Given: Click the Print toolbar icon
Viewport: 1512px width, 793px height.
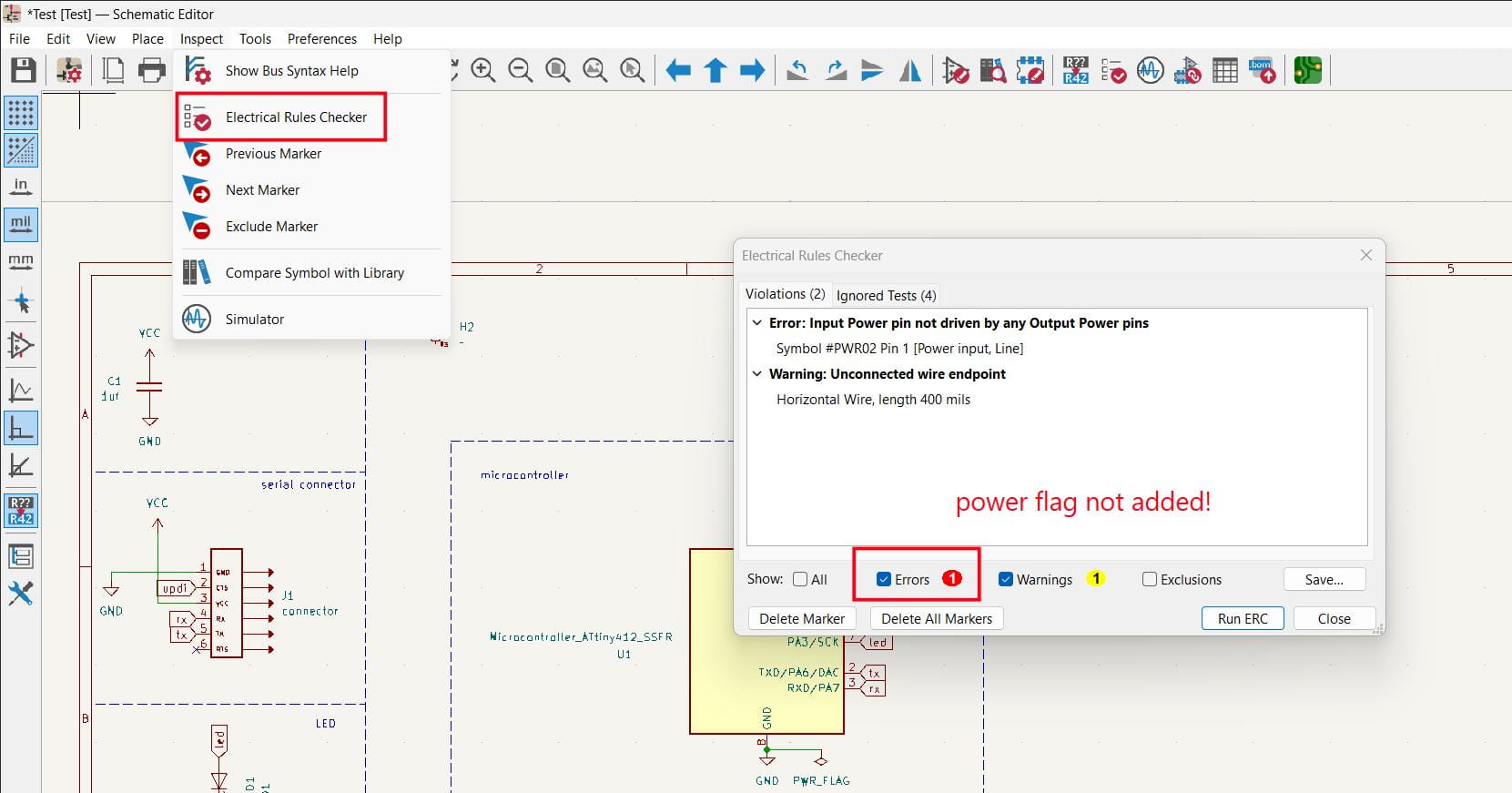Looking at the screenshot, I should pos(152,70).
